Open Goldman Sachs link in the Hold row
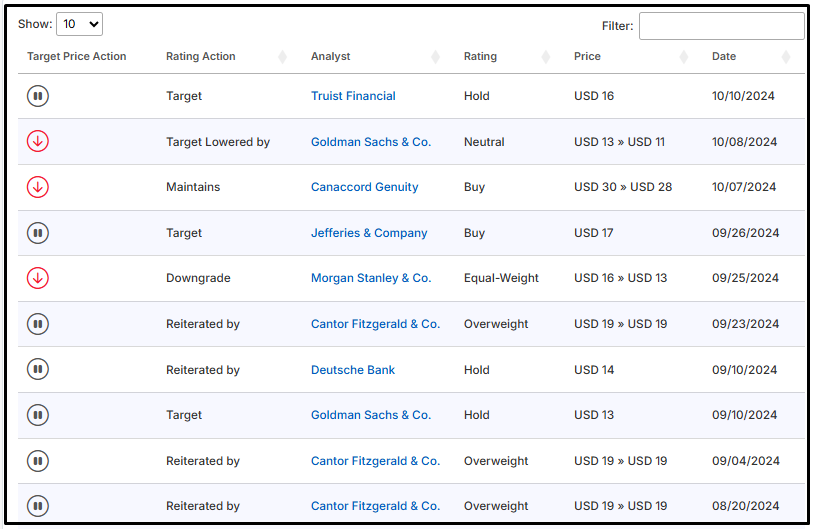Image resolution: width=815 pixels, height=529 pixels. coord(371,415)
